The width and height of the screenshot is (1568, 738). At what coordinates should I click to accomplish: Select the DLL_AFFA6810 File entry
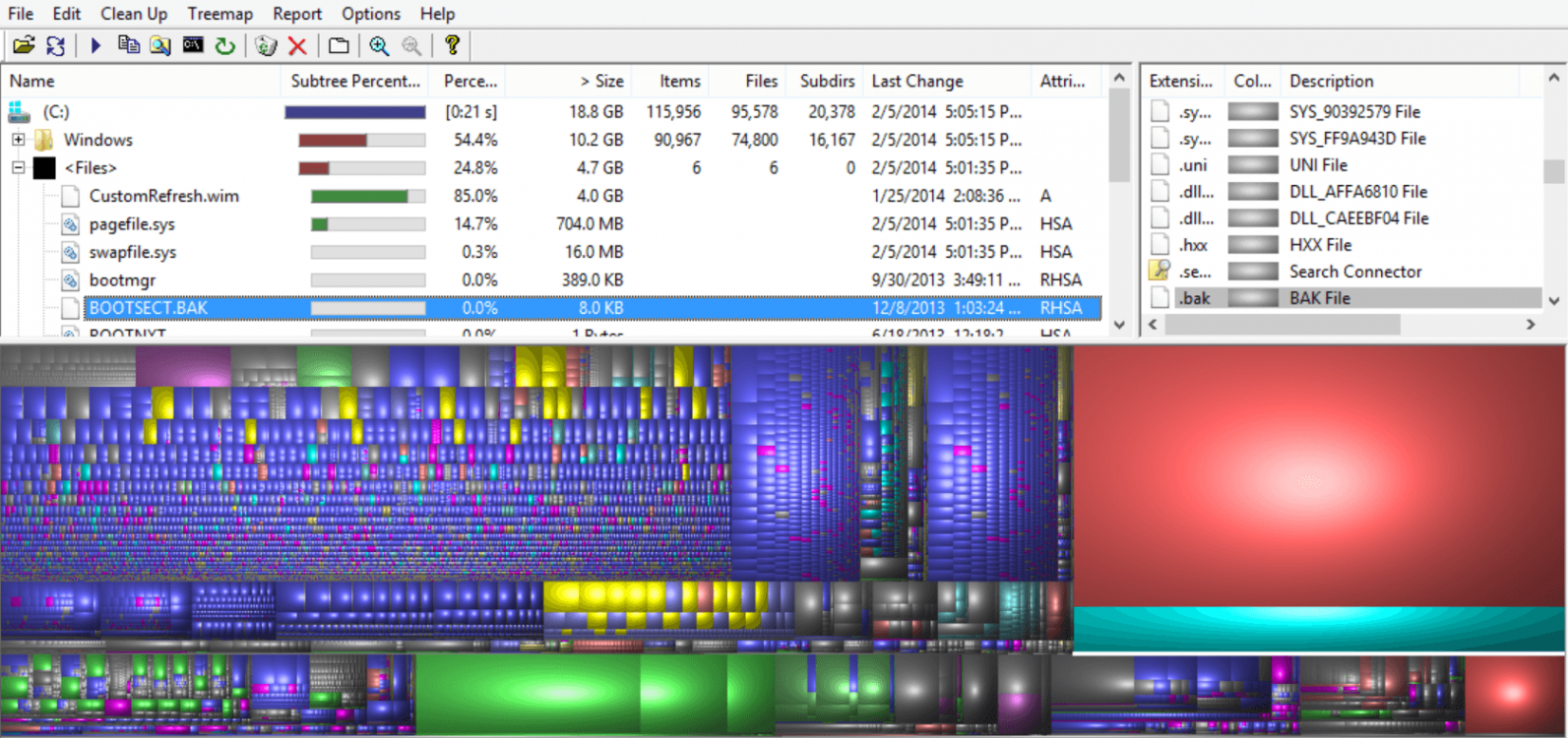coord(1358,192)
